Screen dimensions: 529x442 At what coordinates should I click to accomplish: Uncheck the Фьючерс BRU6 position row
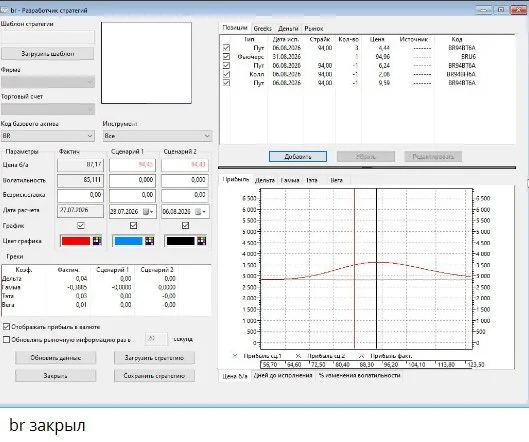[226, 57]
